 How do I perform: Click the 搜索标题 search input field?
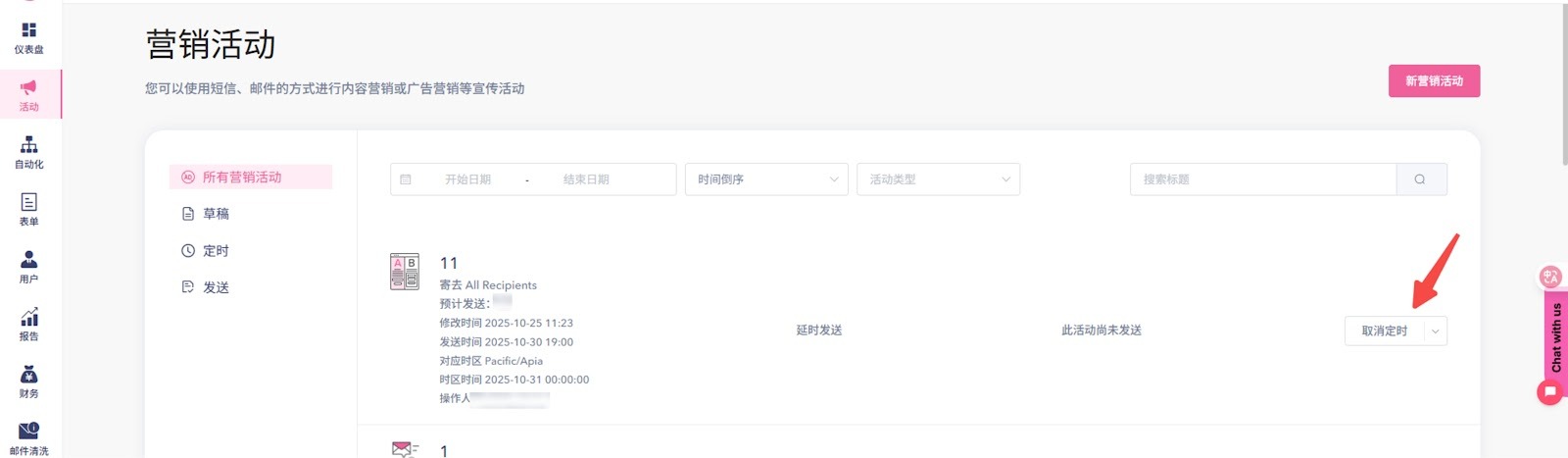pos(1262,179)
